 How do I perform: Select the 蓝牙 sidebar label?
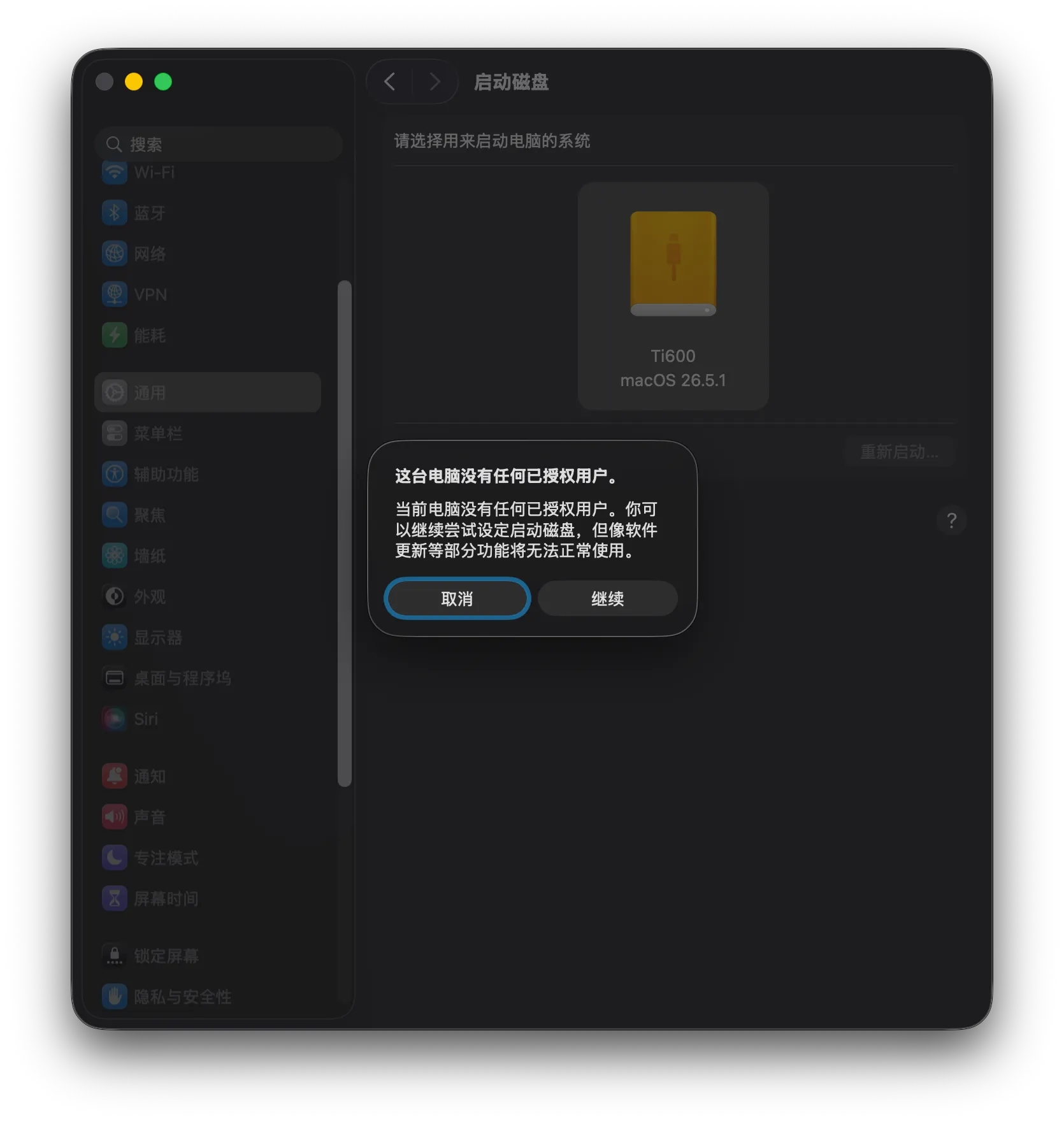150,213
